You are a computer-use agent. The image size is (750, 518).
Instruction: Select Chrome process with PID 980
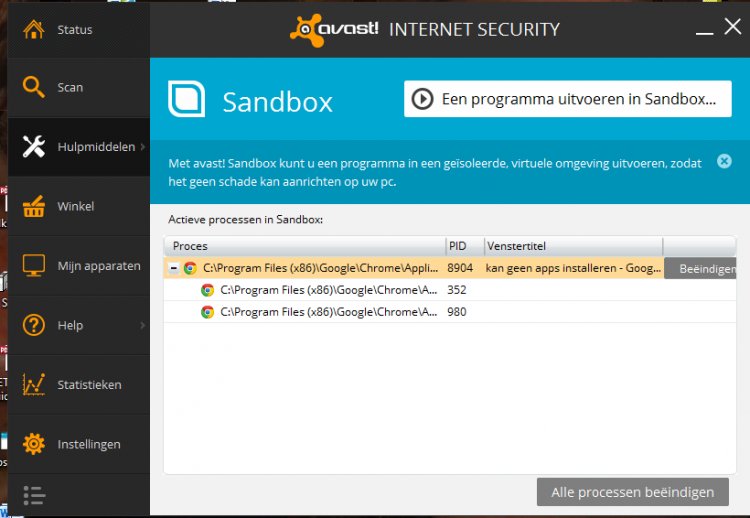click(450, 312)
